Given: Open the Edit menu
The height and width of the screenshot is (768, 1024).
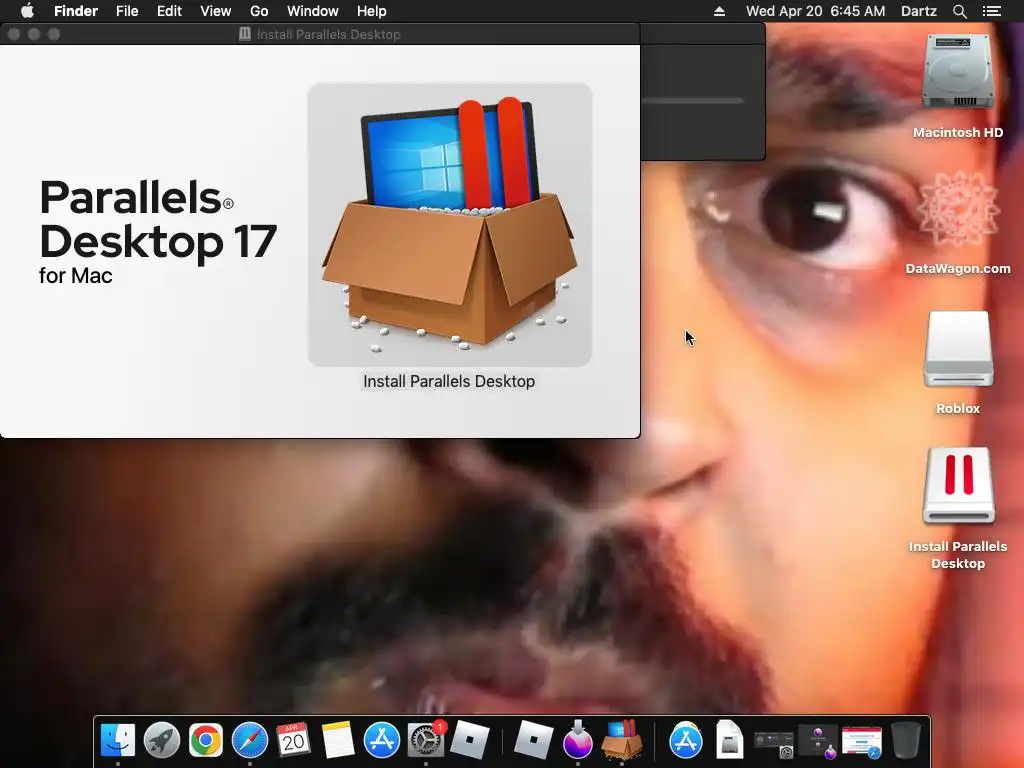Looking at the screenshot, I should click(169, 11).
